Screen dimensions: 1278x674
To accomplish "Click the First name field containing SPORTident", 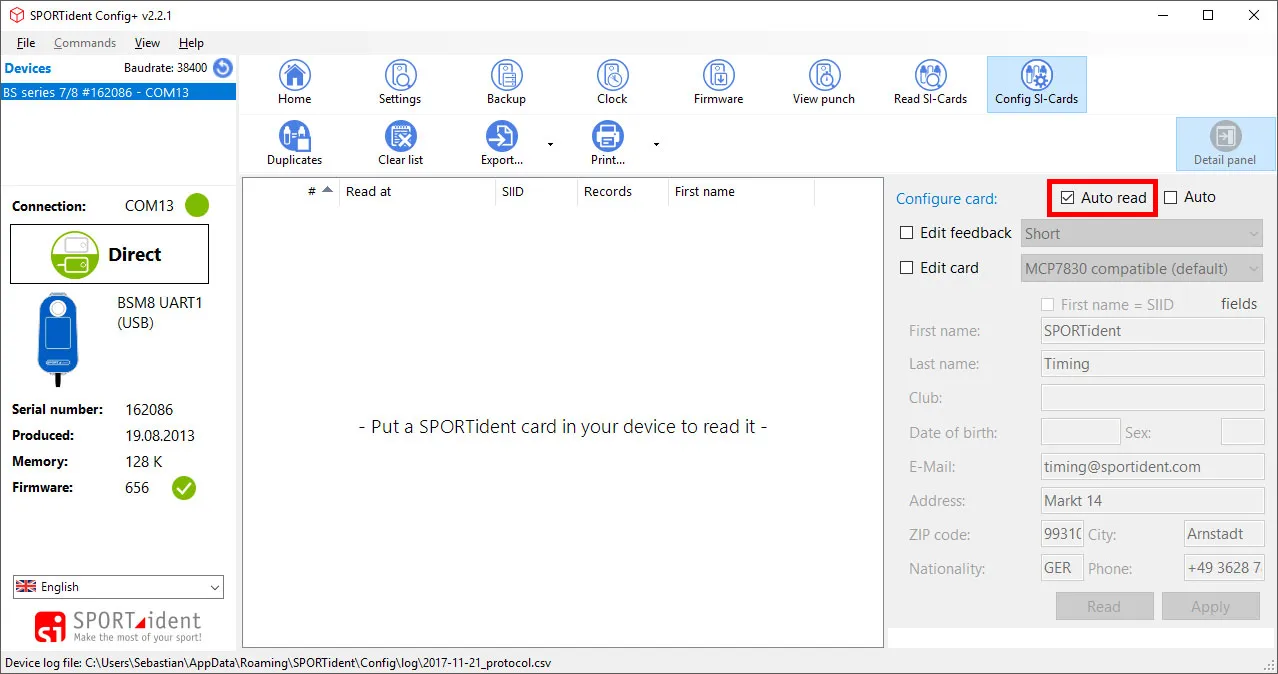I will 1152,331.
